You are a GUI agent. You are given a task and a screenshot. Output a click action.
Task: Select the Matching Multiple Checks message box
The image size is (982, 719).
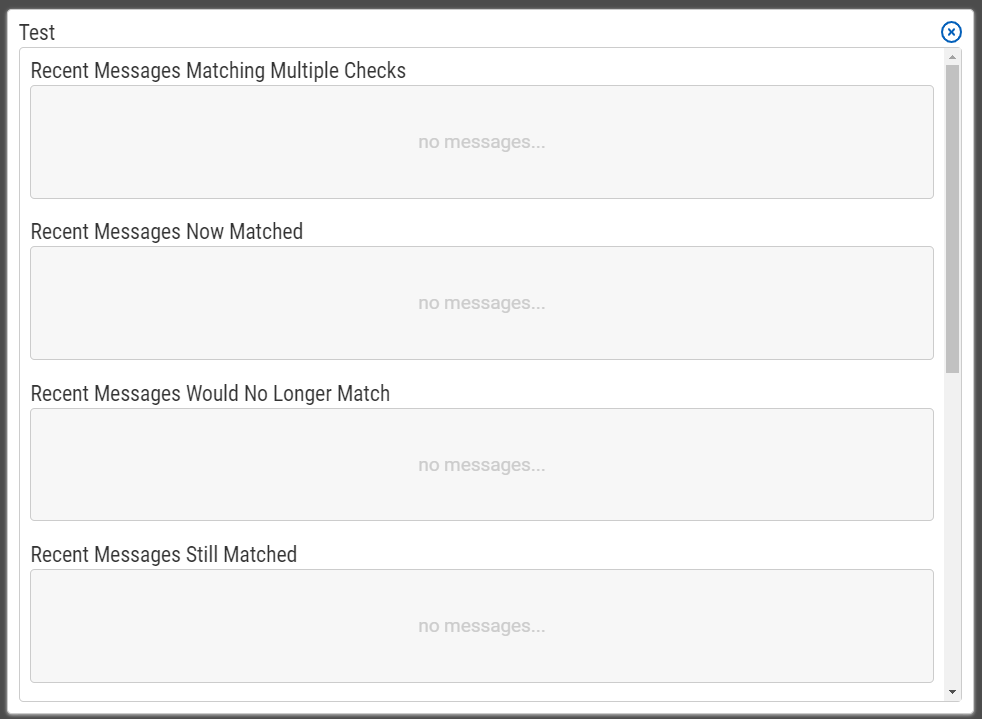pos(482,142)
